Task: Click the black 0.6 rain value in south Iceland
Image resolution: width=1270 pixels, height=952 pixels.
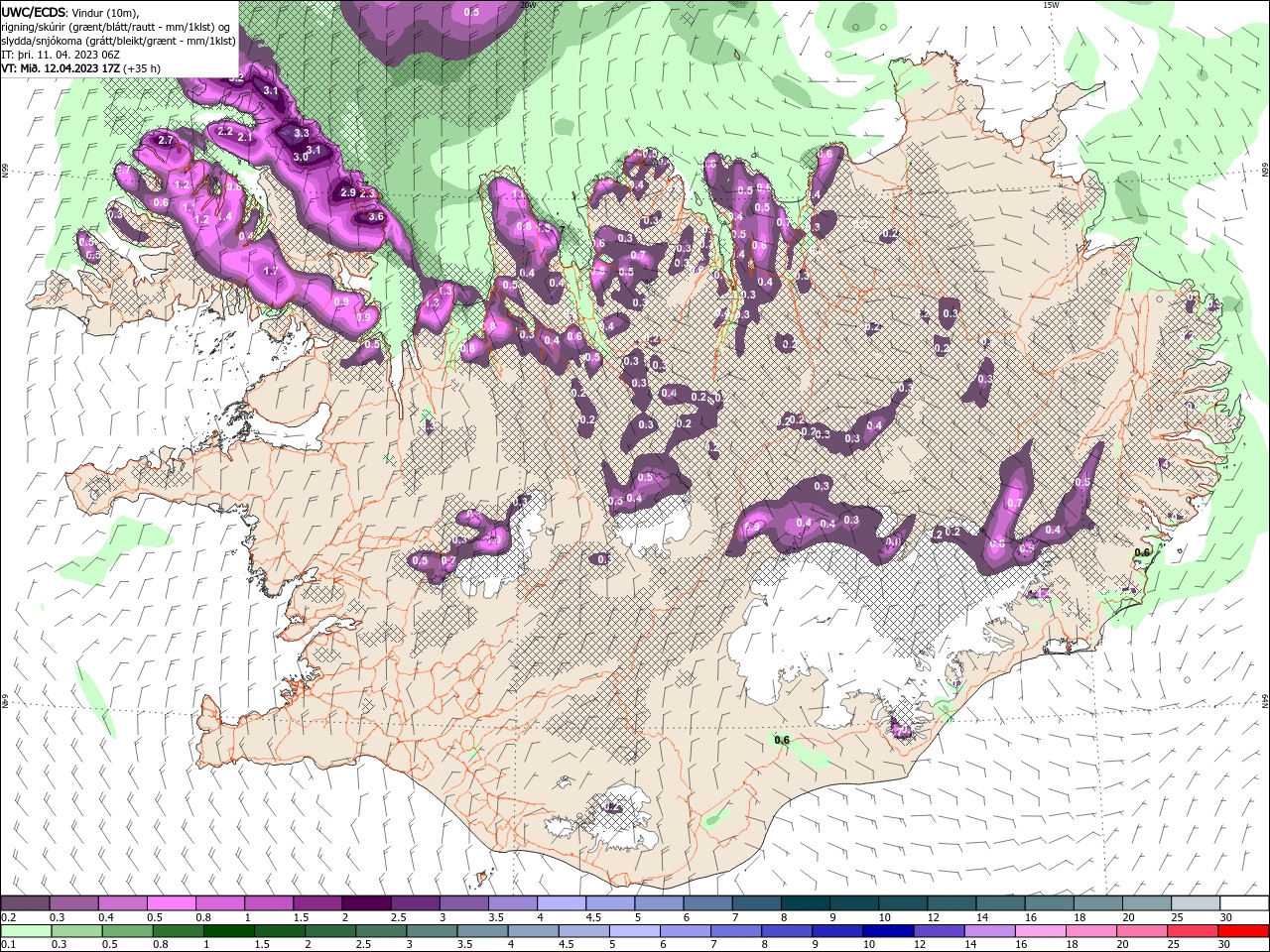Action: click(x=781, y=740)
